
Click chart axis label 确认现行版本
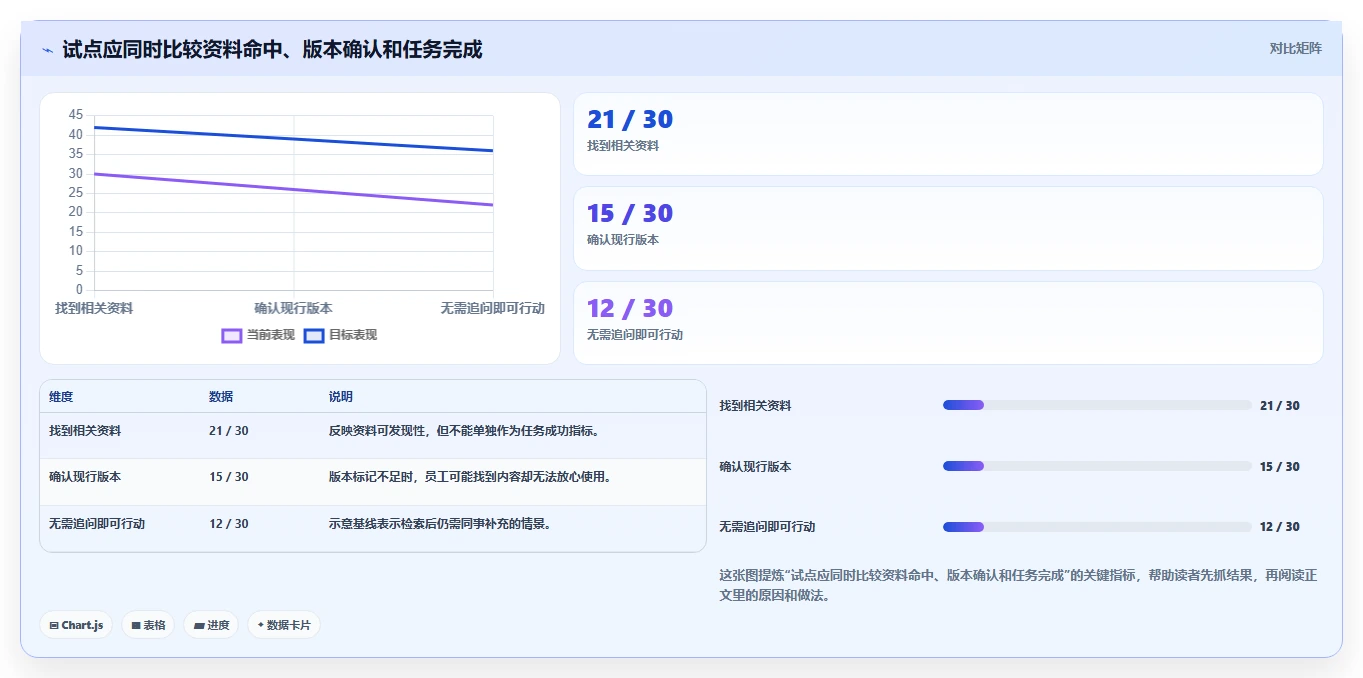(x=293, y=308)
